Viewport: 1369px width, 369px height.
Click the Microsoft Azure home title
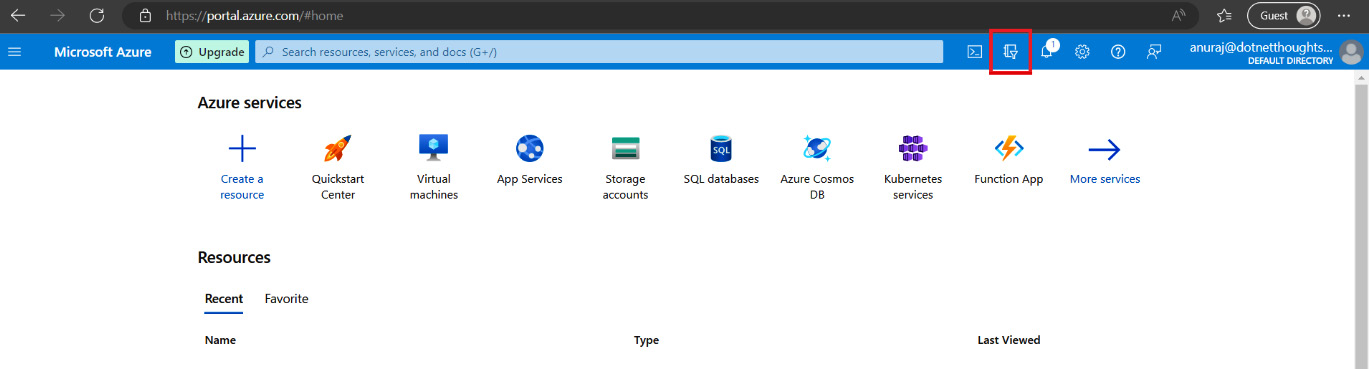click(x=103, y=52)
